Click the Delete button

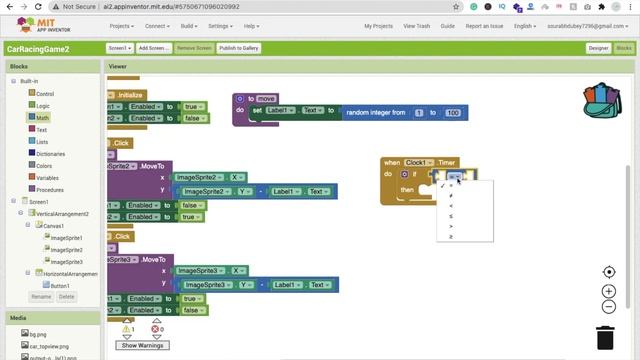click(x=67, y=297)
